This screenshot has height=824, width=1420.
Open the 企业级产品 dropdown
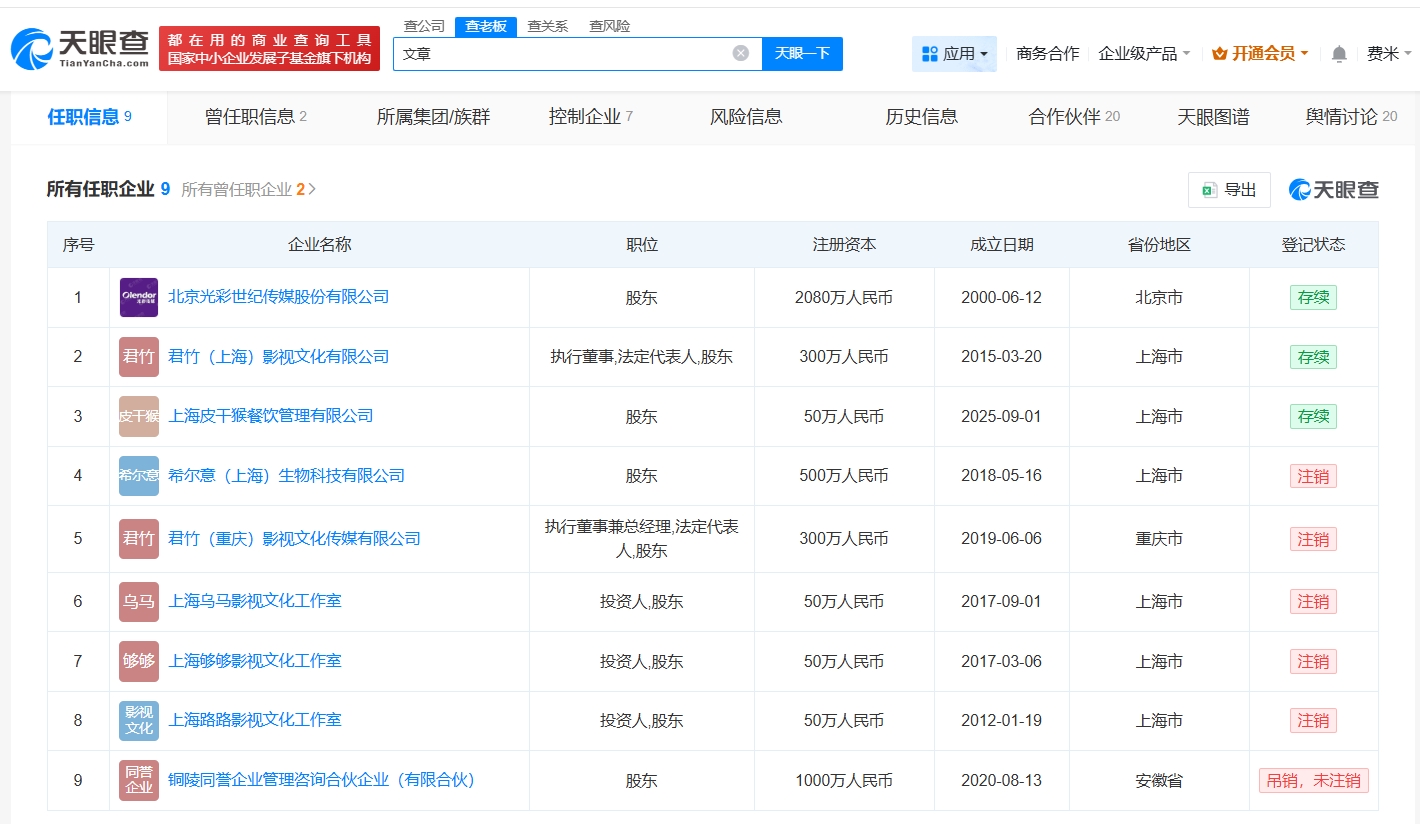(1144, 54)
